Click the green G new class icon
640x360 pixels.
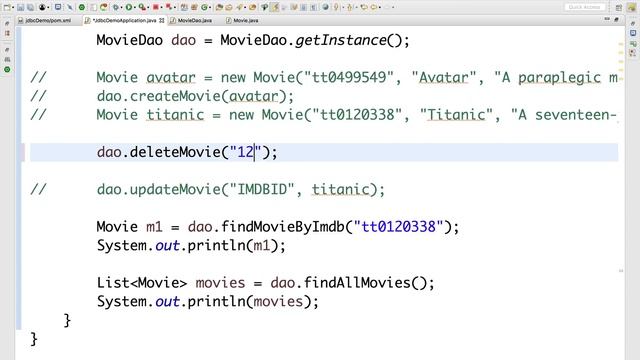(x=204, y=7)
